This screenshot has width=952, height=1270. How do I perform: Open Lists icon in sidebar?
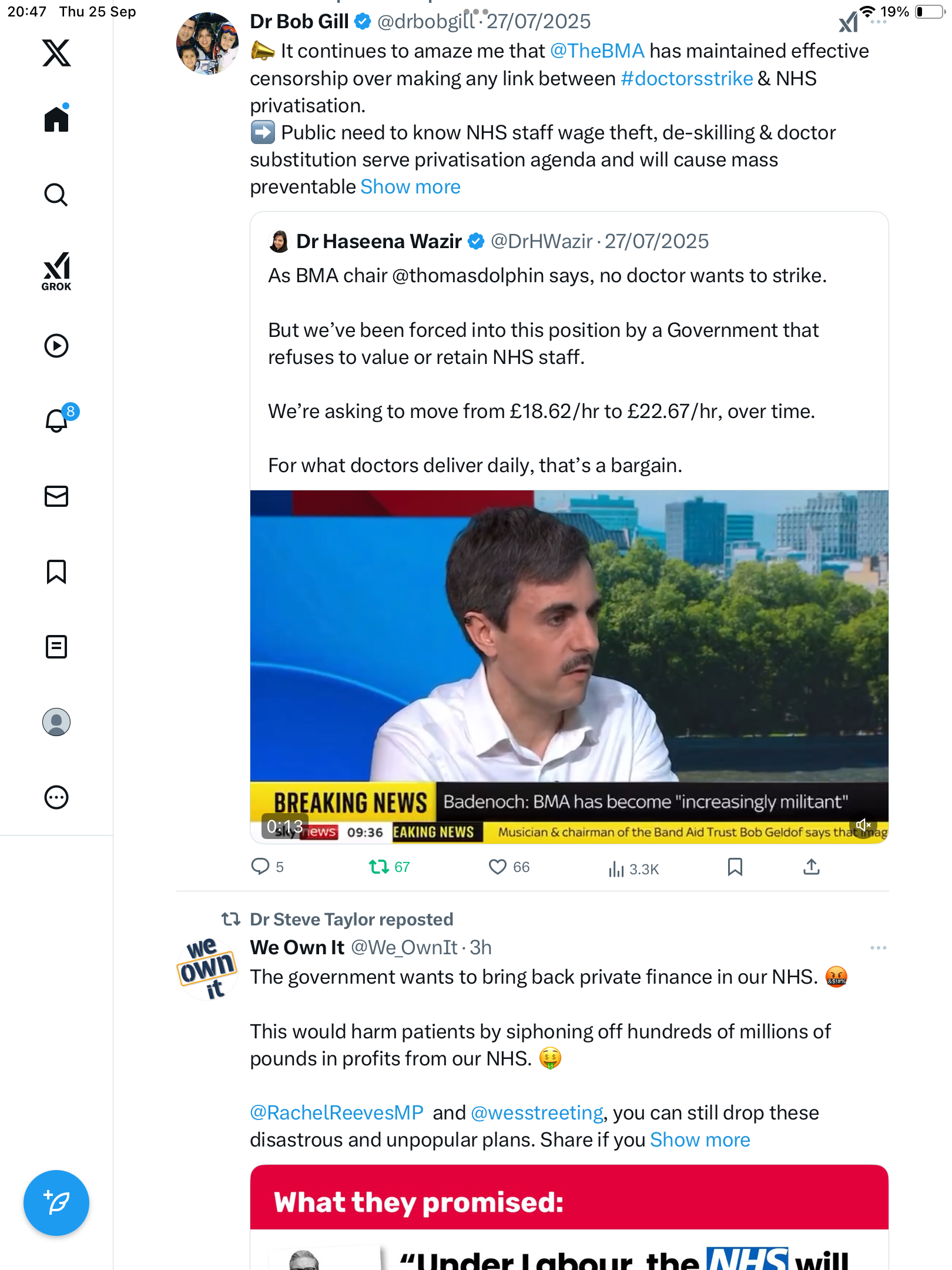[56, 647]
